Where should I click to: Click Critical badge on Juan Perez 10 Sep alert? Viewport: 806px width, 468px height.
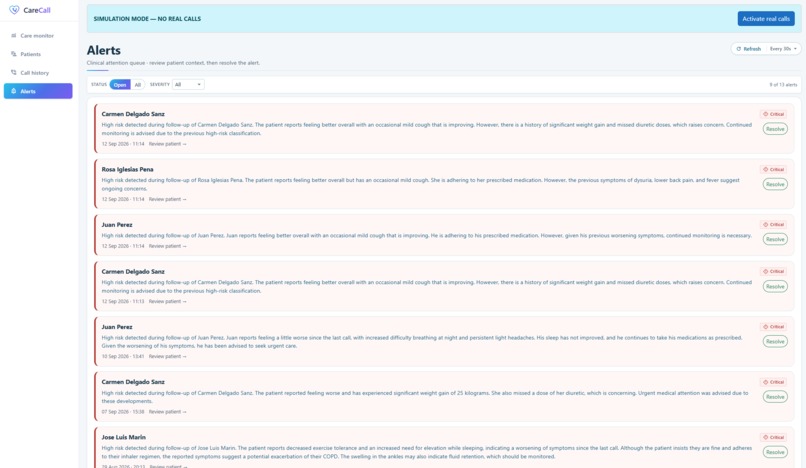tap(774, 327)
